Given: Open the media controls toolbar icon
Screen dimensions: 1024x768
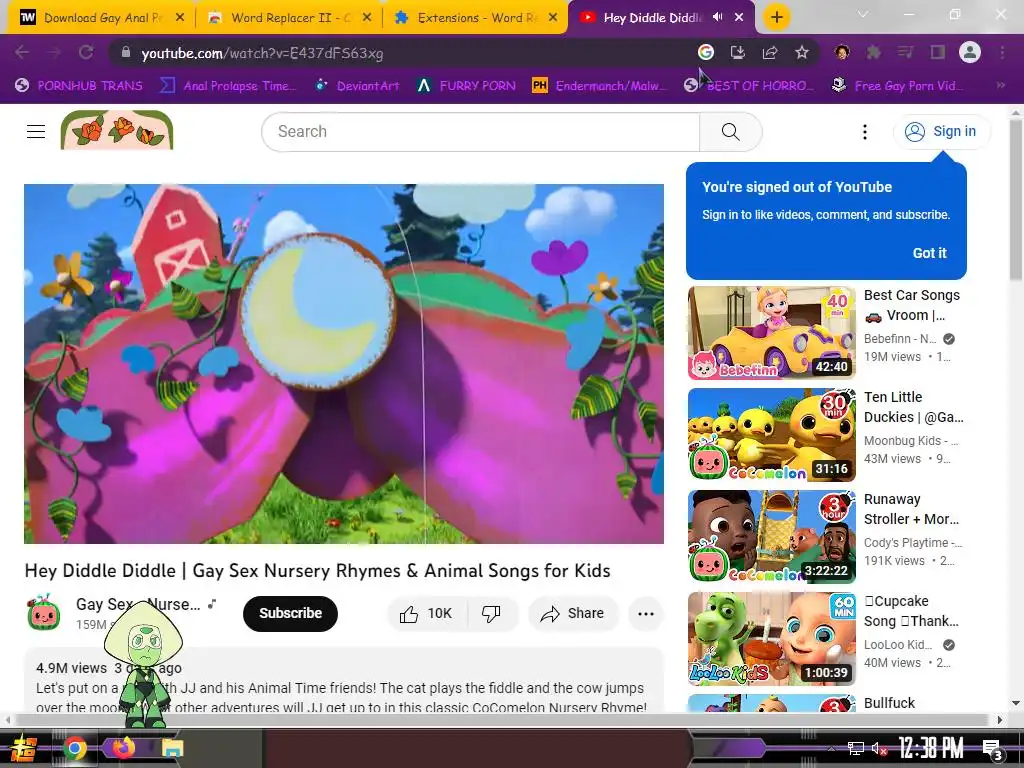Looking at the screenshot, I should point(905,52).
